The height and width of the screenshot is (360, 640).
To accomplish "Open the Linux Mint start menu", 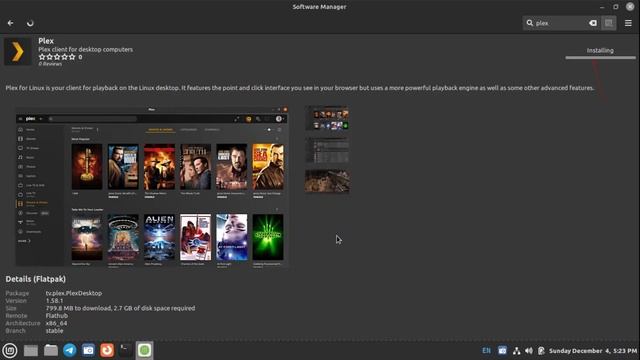I will (x=10, y=350).
